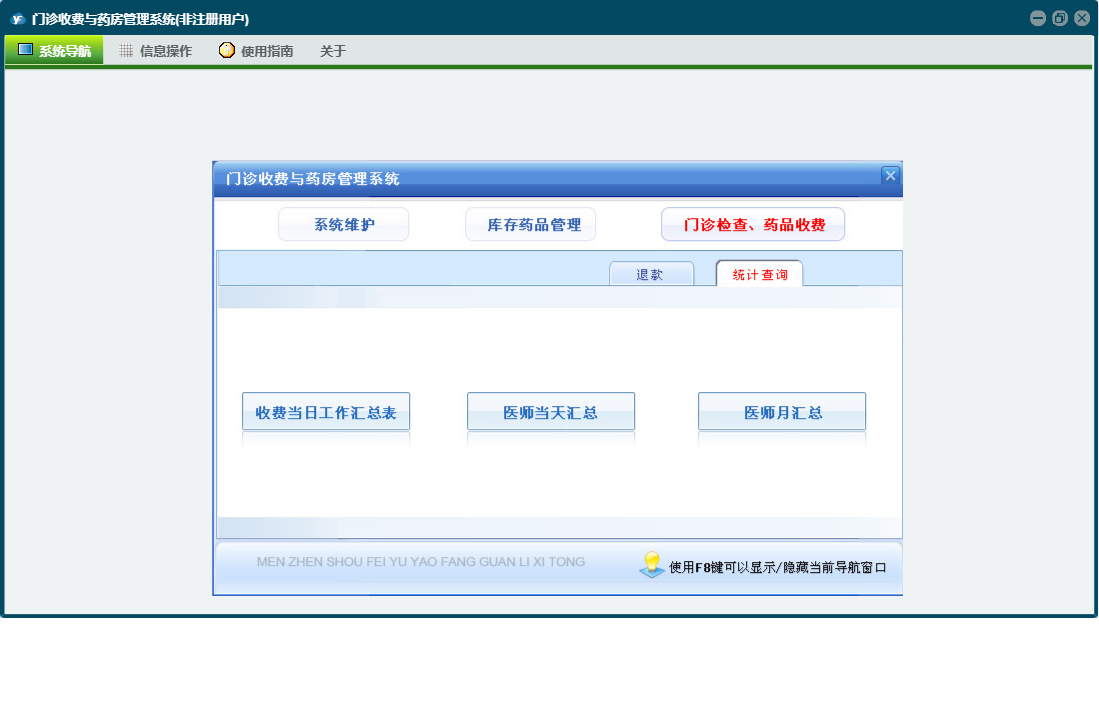Open the 医师当天汇总 report

pyautogui.click(x=551, y=412)
